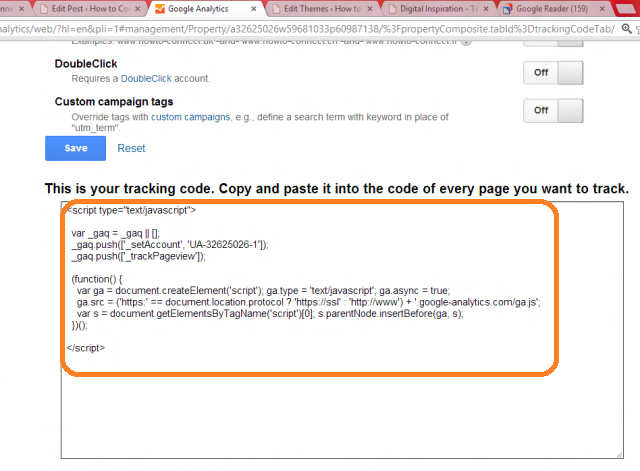Switch to Digital Inspiration tab
Image resolution: width=640 pixels, height=471 pixels.
[x=439, y=9]
